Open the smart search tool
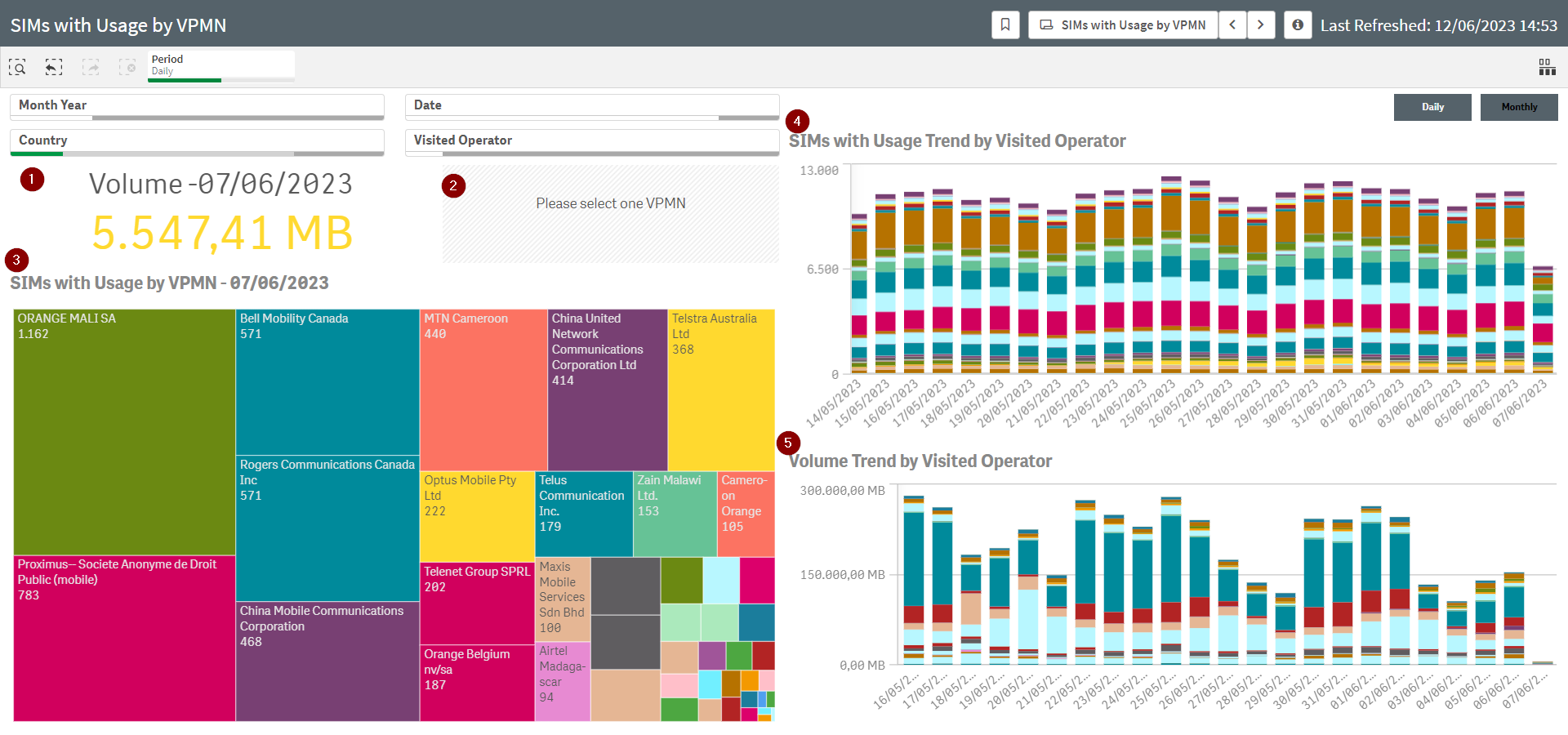1568x735 pixels. (17, 68)
